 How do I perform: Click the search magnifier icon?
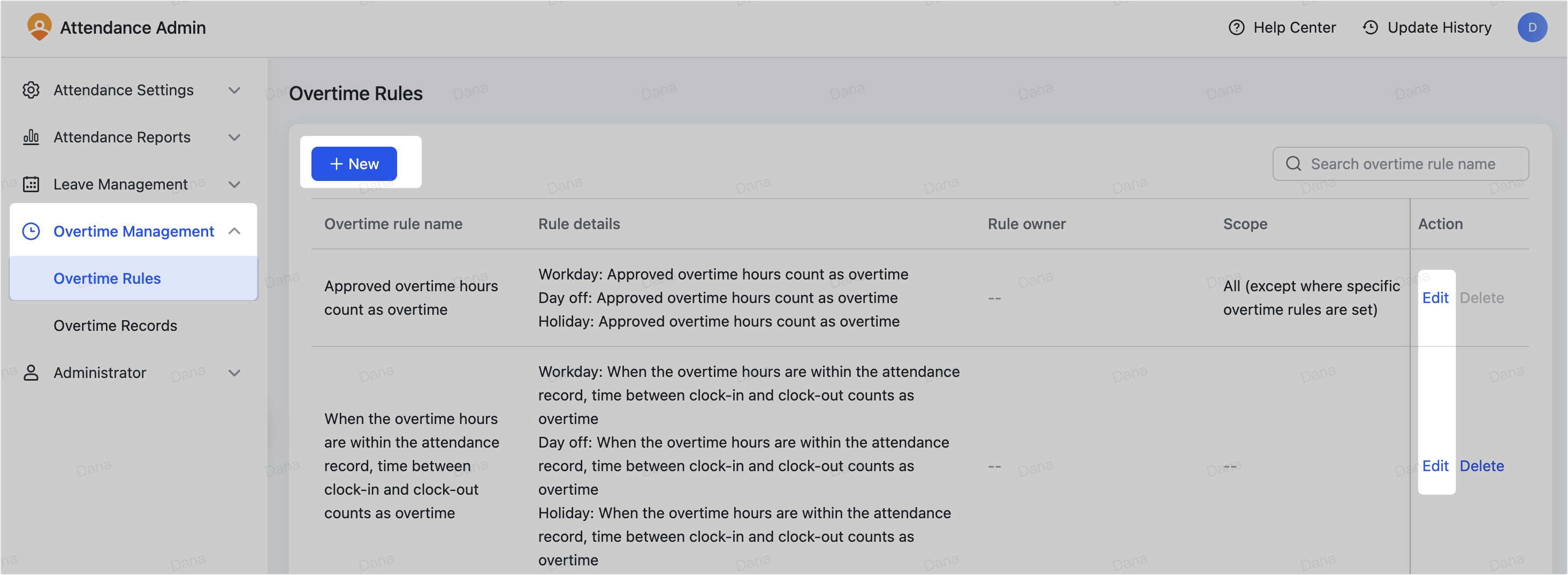(x=1293, y=163)
